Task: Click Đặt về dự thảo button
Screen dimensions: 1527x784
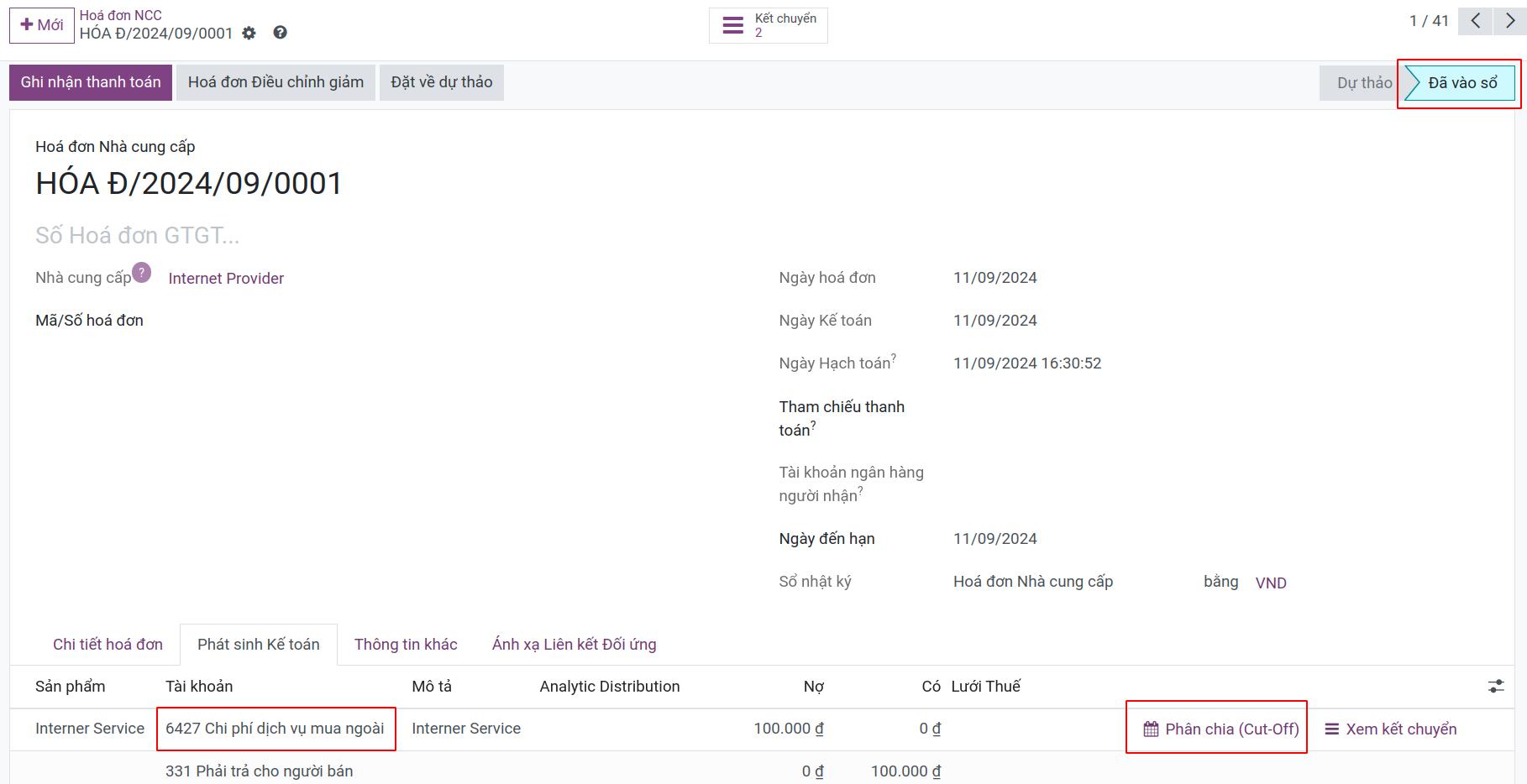Action: pos(442,82)
